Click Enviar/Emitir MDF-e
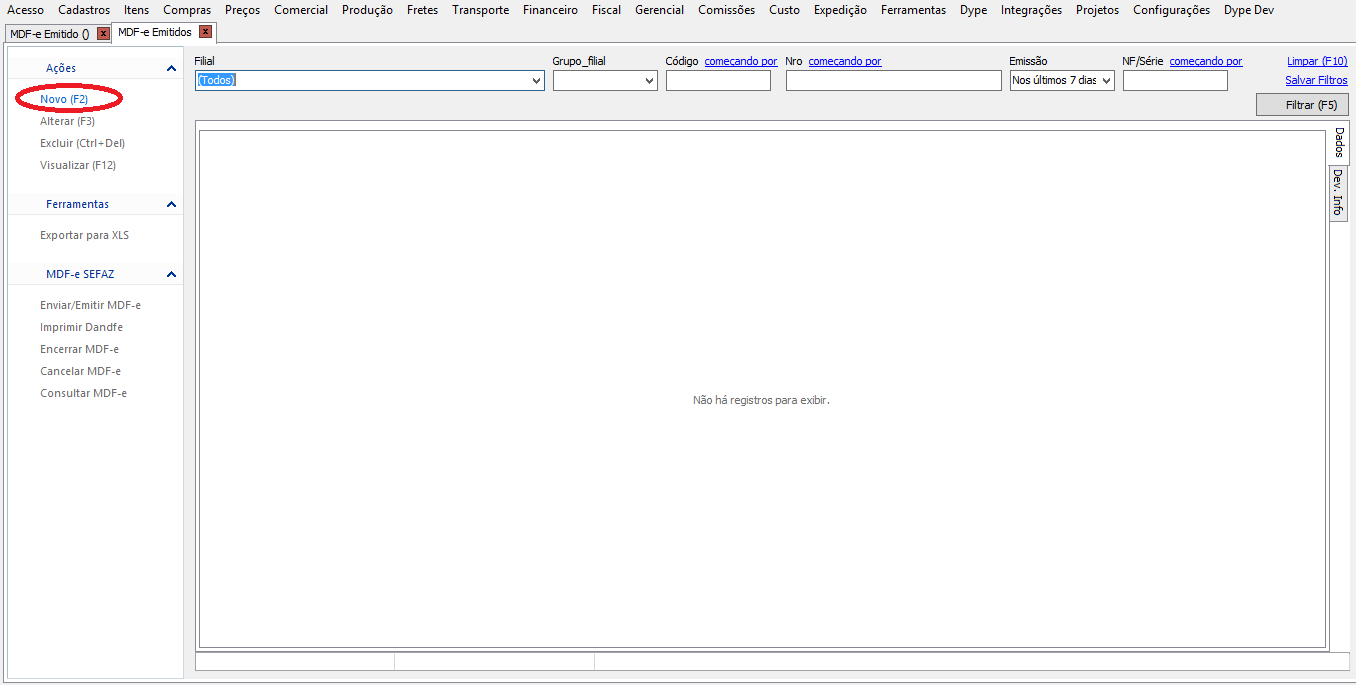Viewport: 1356px width, 685px height. [x=90, y=305]
